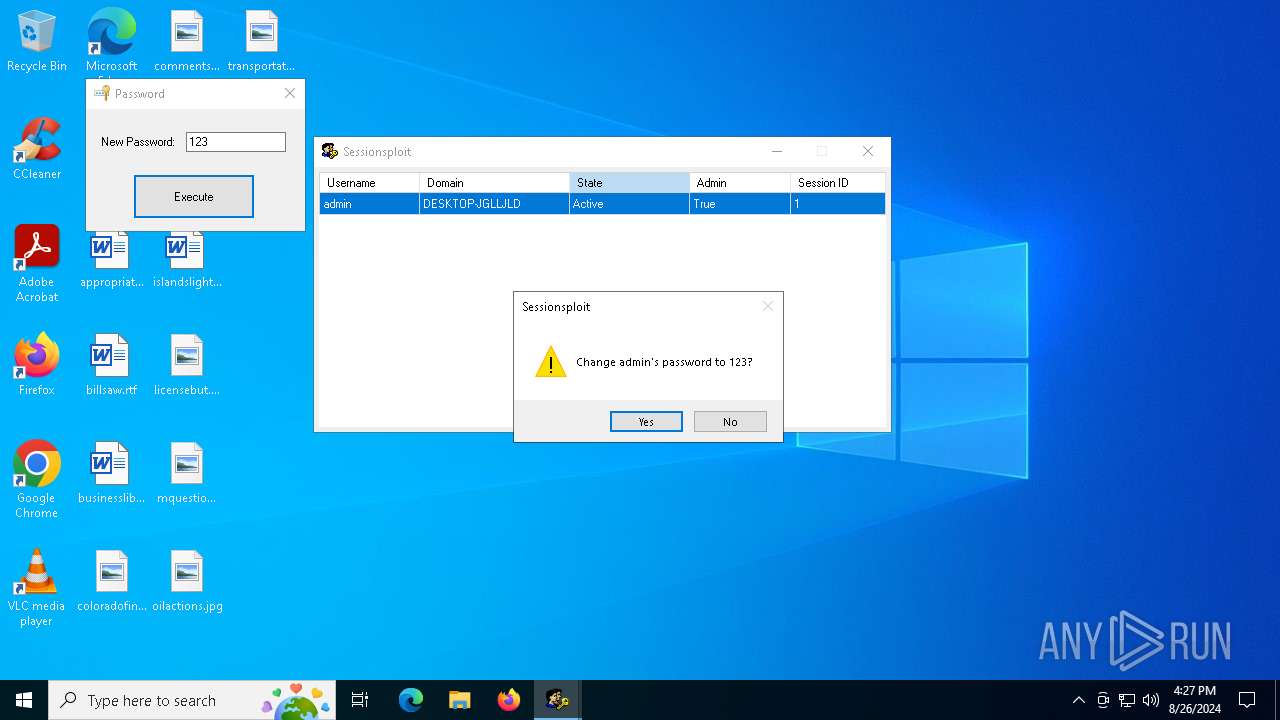The width and height of the screenshot is (1280, 720).
Task: Select the True admin cell
Action: pyautogui.click(x=740, y=204)
